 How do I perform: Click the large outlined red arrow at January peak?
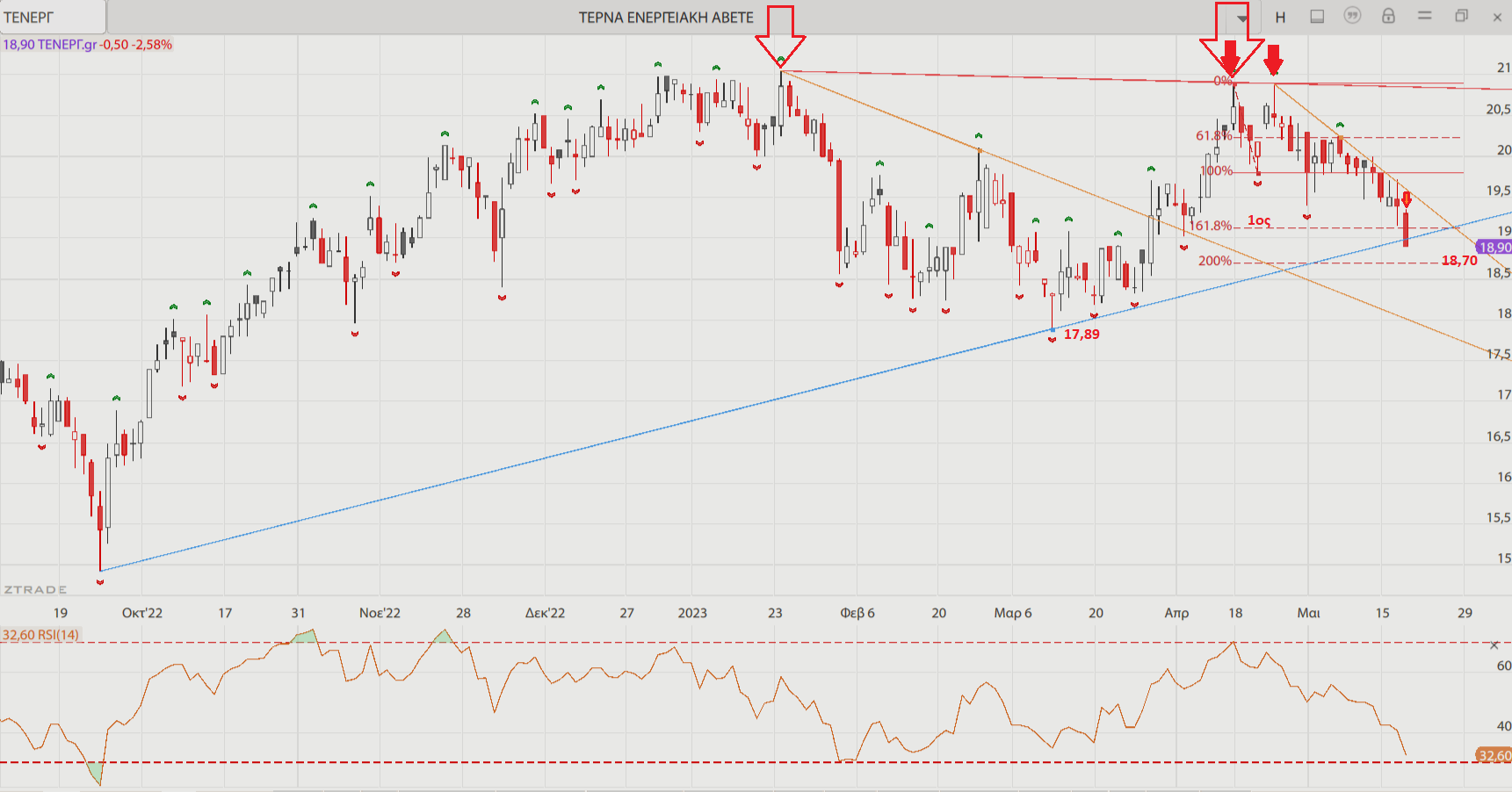click(x=780, y=33)
